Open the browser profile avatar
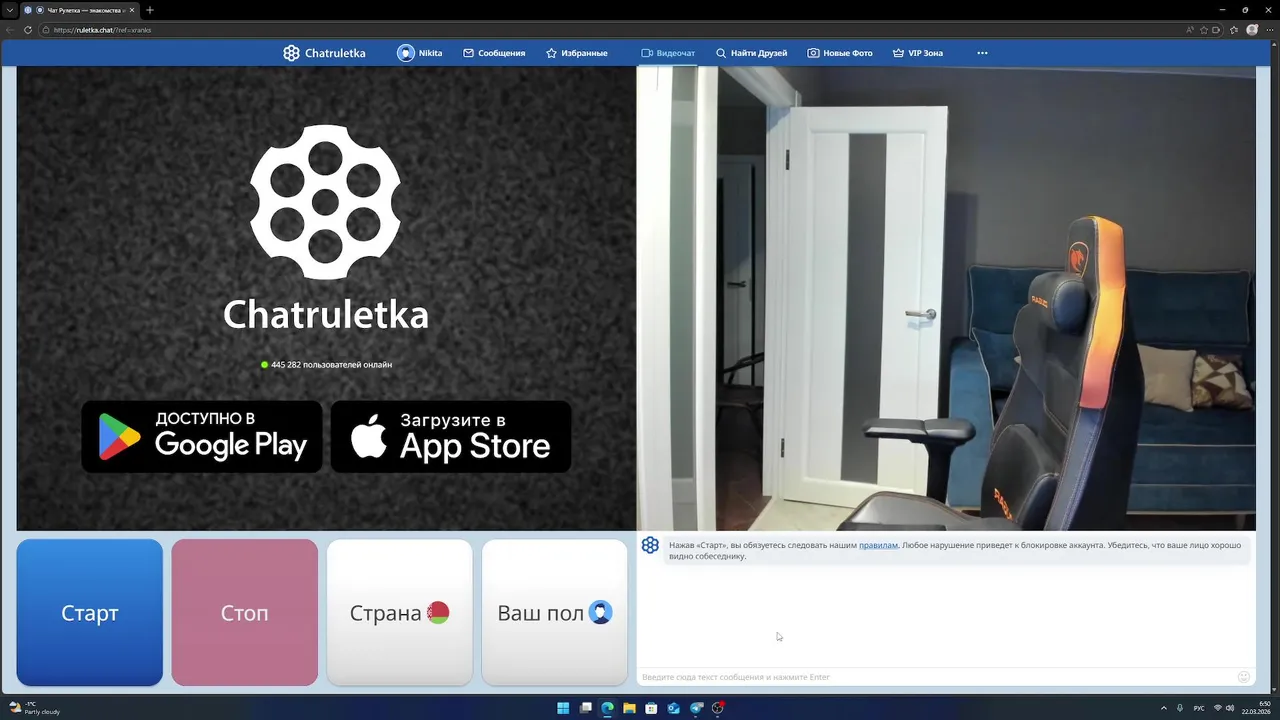 coord(1252,30)
